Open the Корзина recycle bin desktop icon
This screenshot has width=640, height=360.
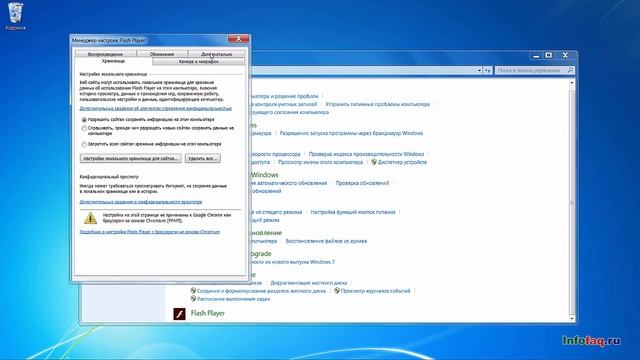16,16
